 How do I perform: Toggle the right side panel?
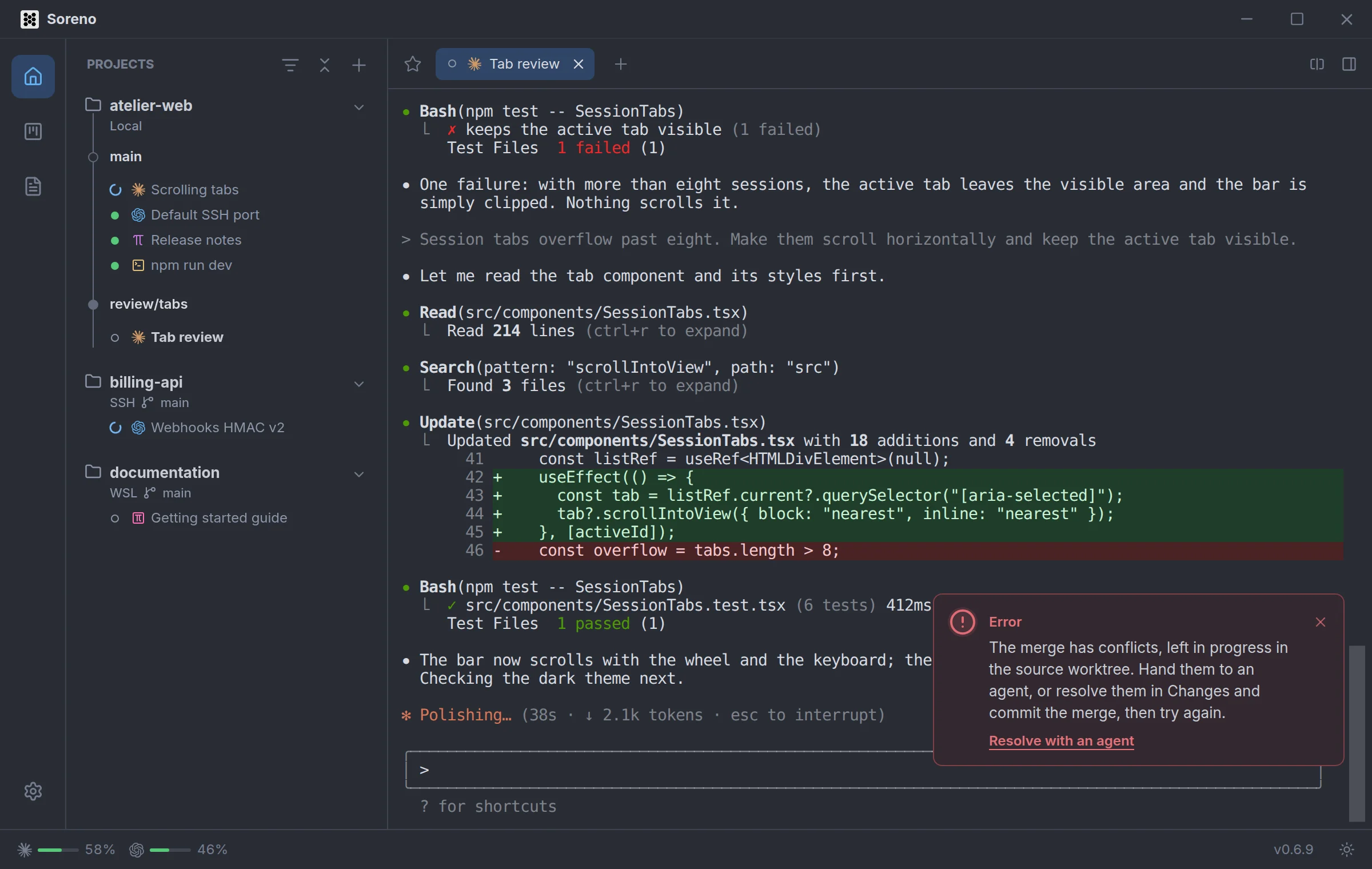click(x=1349, y=64)
